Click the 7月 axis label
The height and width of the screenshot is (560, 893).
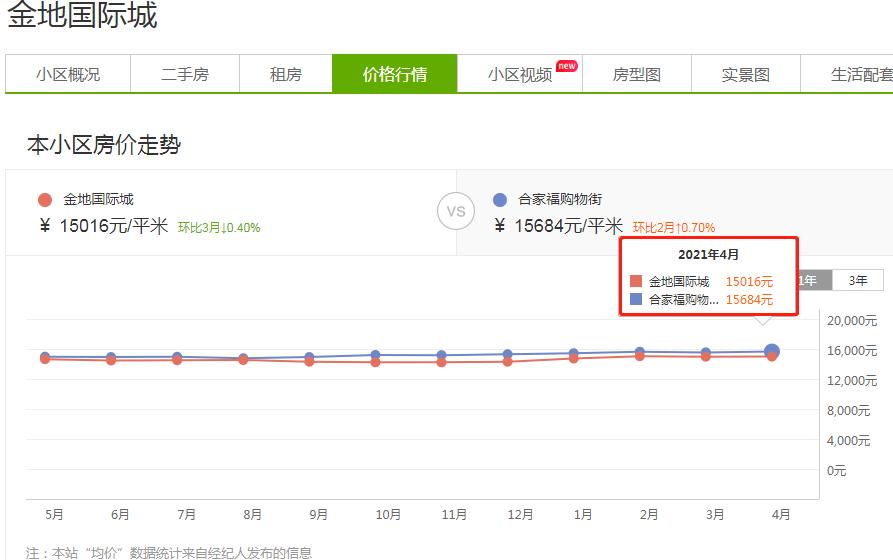[186, 514]
